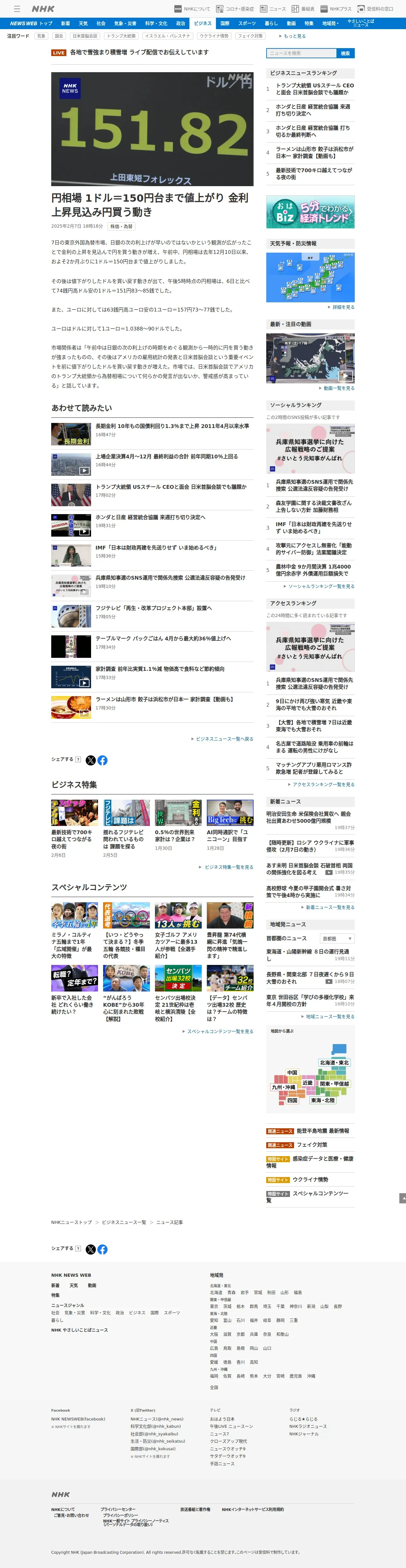Open ranking item トランプ大統領 USスチール CEO

coord(314,90)
